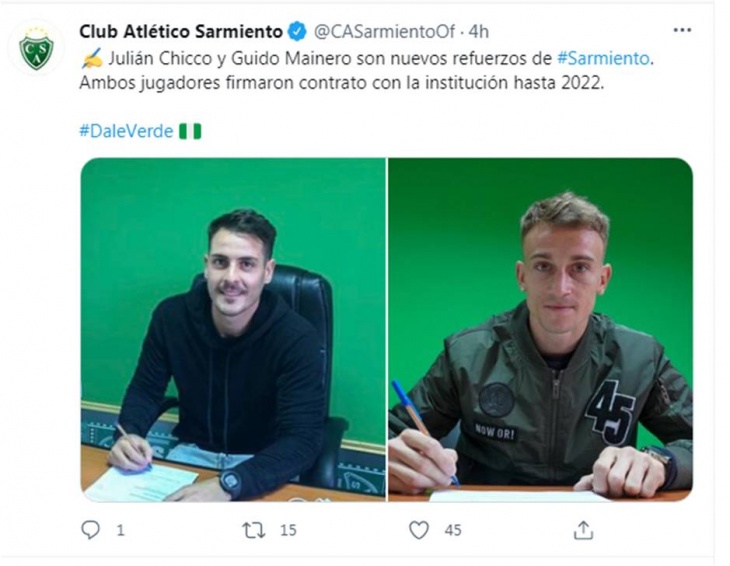Image resolution: width=730 pixels, height=566 pixels.
Task: Open left photo of player in black hoodie
Action: point(233,330)
